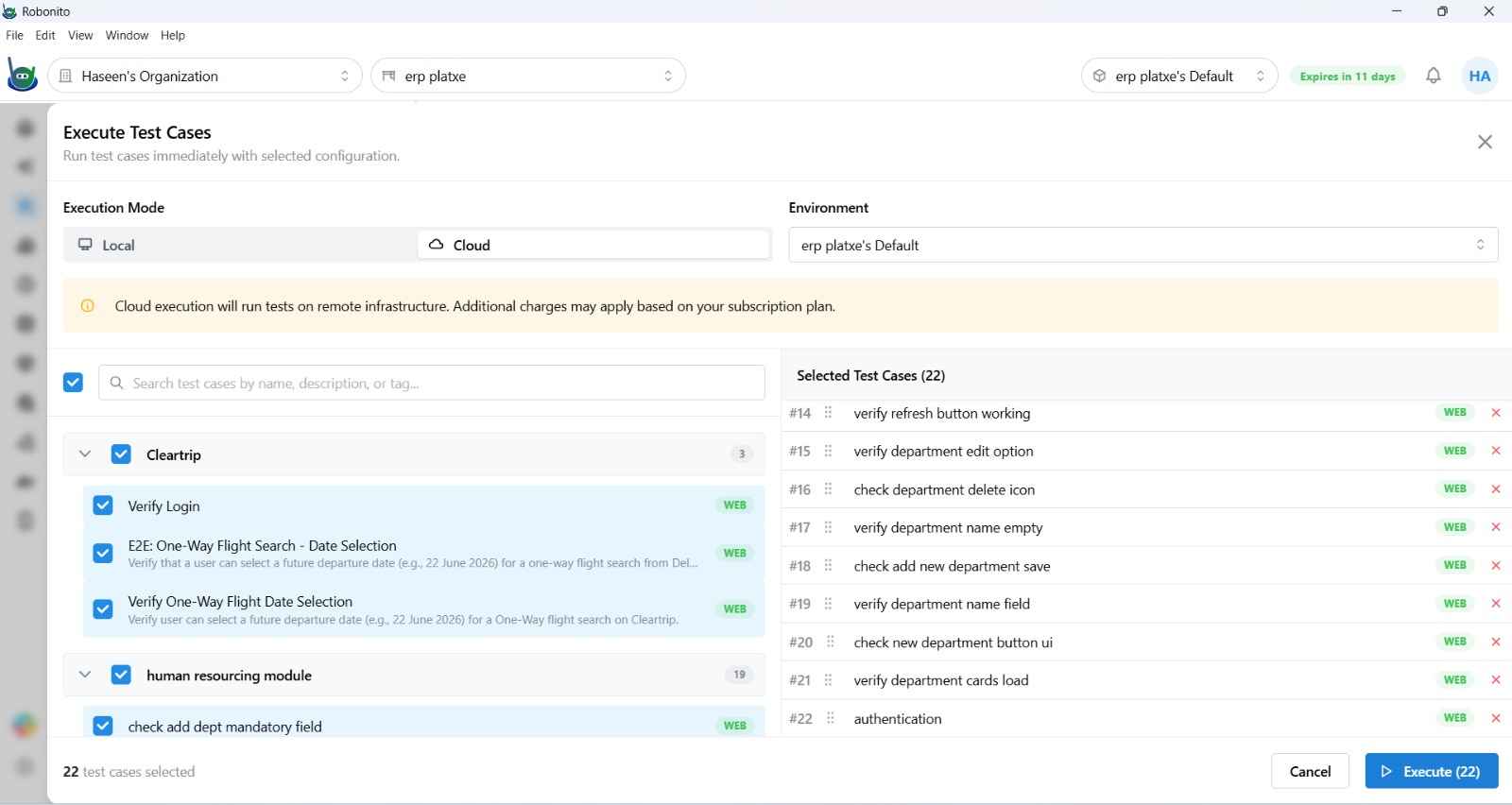Grab drag handle for test case #15
Viewport: 1512px width, 805px height.
click(829, 451)
